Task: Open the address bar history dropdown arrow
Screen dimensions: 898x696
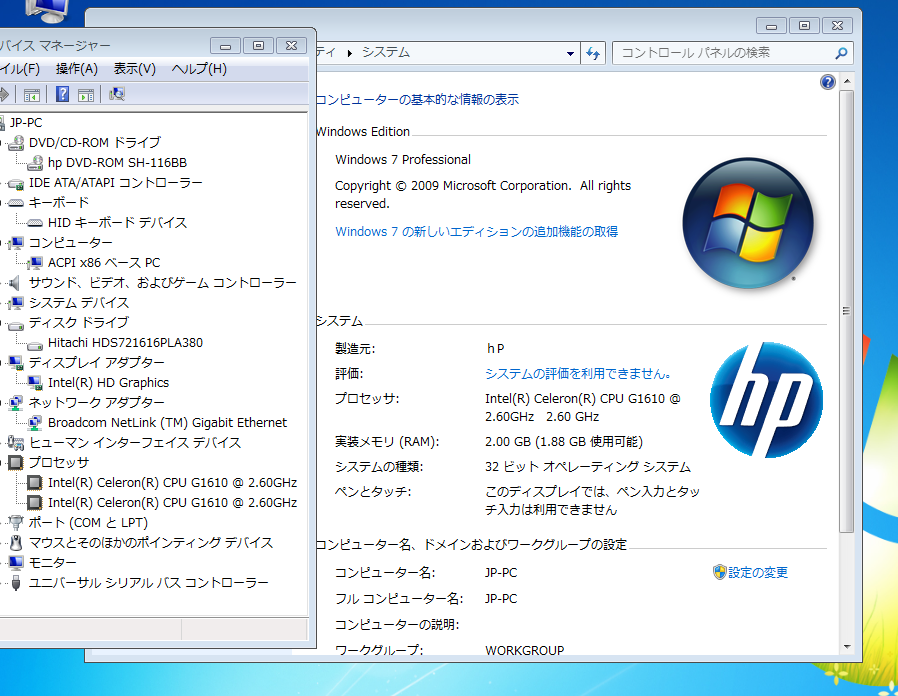Action: [570, 53]
